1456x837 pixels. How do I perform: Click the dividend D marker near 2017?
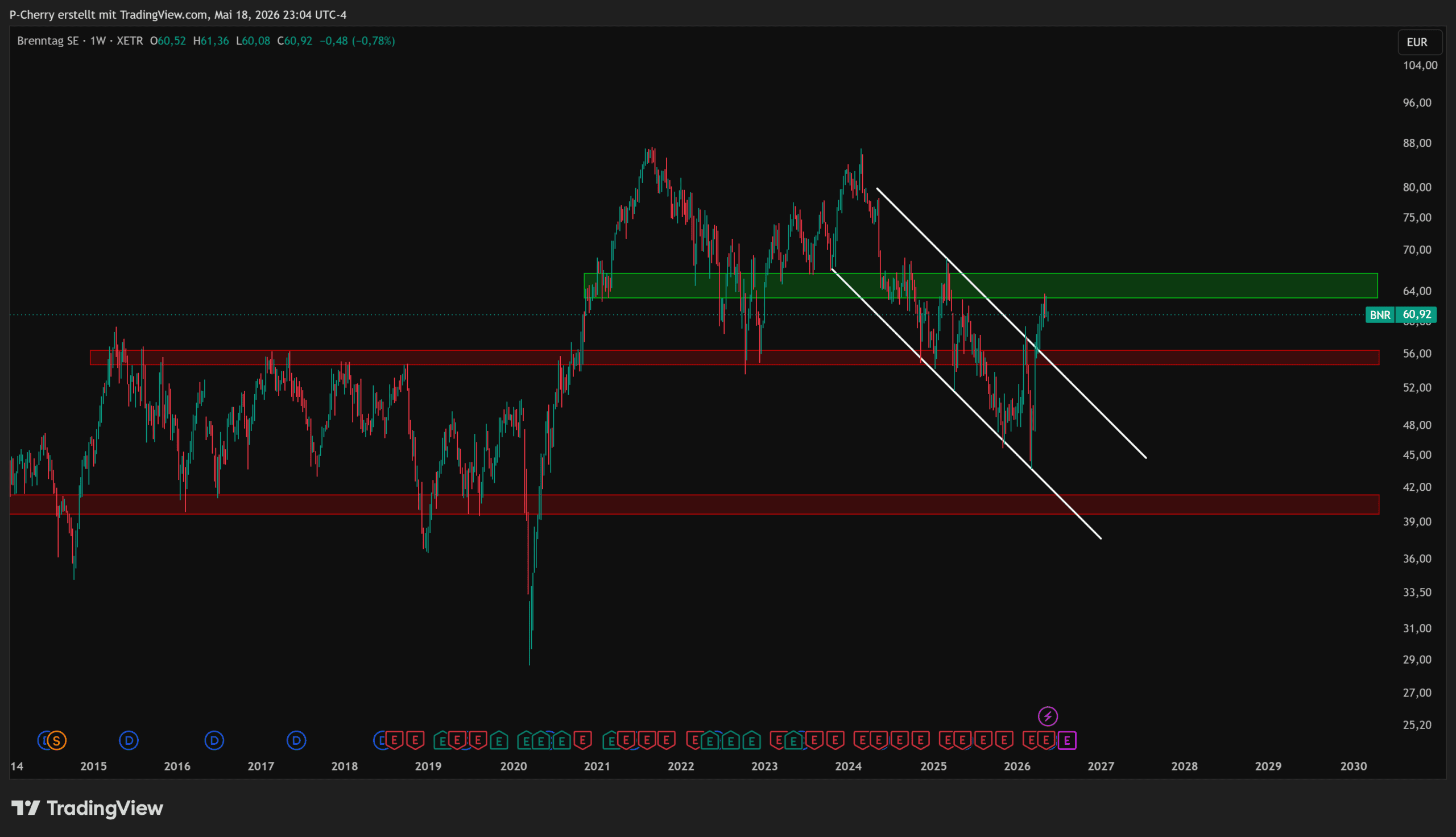tap(297, 740)
